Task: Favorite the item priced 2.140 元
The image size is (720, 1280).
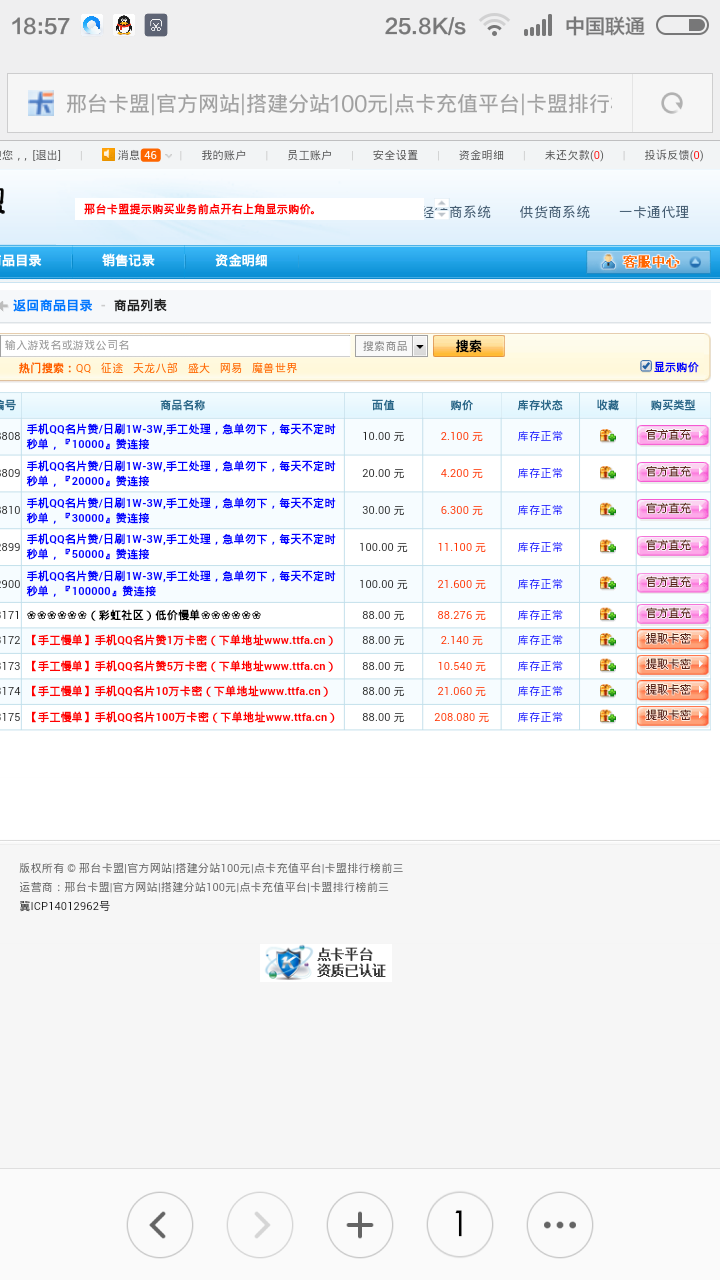Action: pos(607,640)
